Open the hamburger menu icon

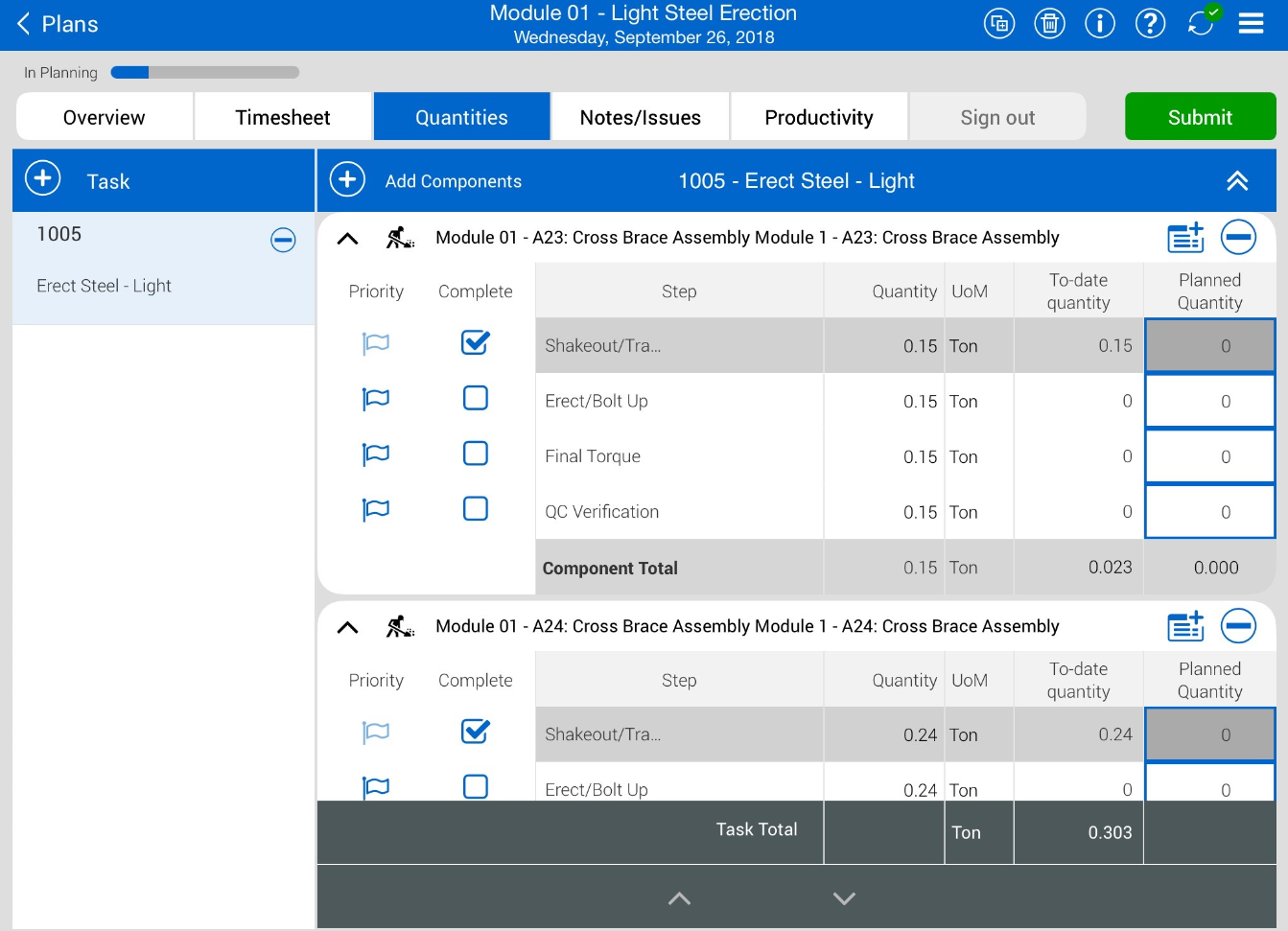point(1251,23)
